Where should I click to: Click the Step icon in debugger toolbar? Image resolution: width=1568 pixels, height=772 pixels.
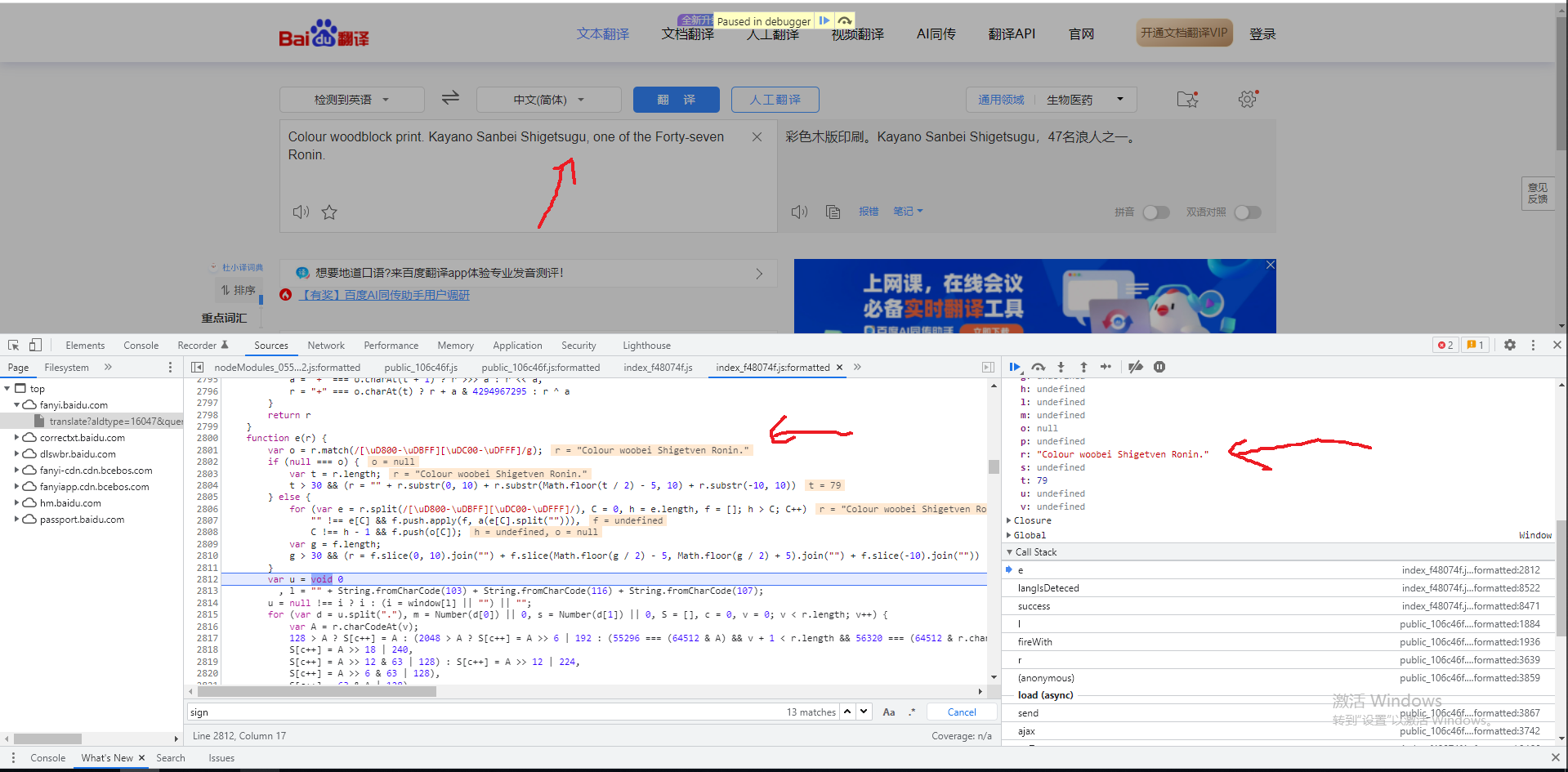[x=1106, y=367]
